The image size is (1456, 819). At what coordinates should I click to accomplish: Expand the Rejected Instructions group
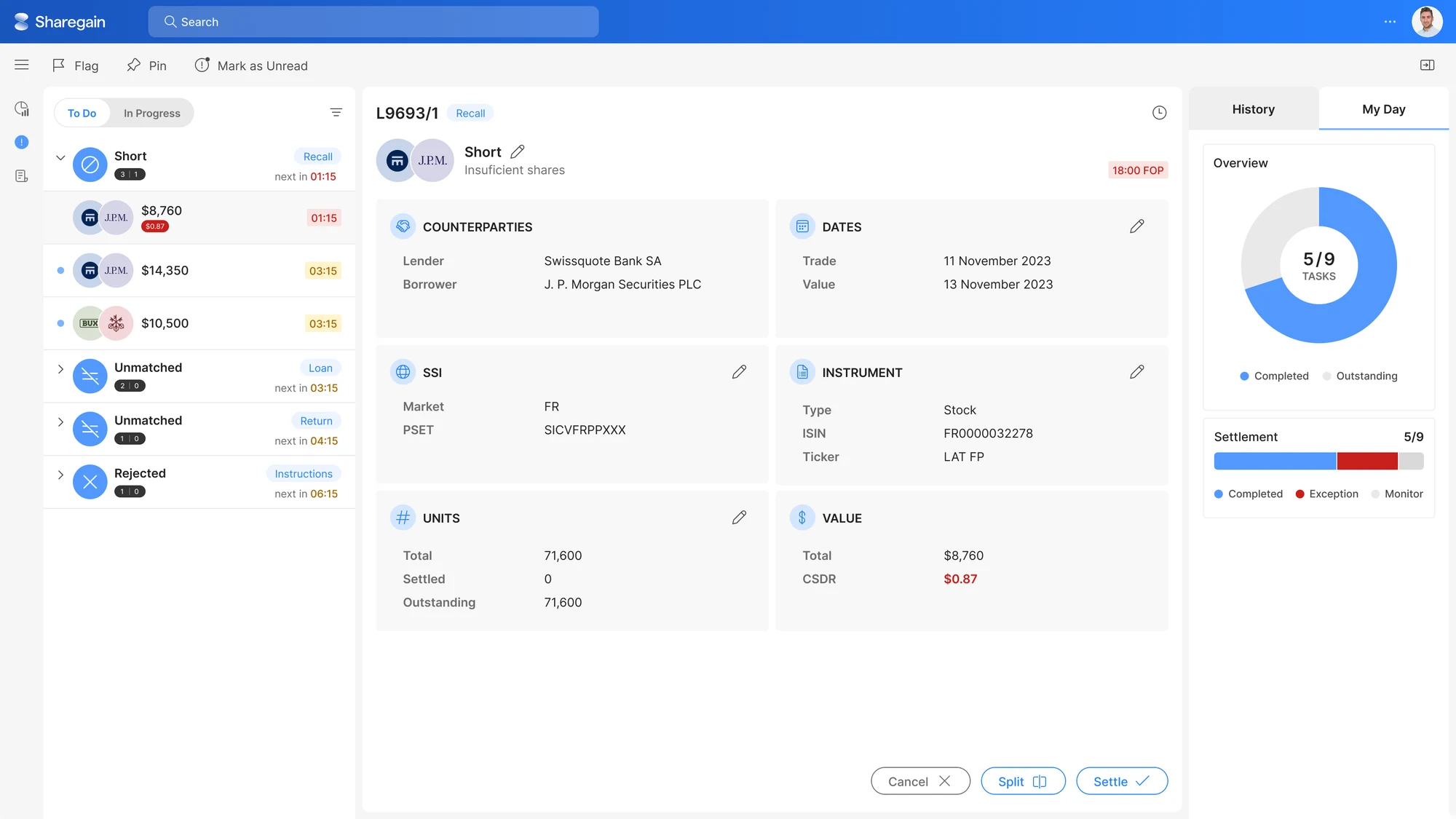pos(60,475)
